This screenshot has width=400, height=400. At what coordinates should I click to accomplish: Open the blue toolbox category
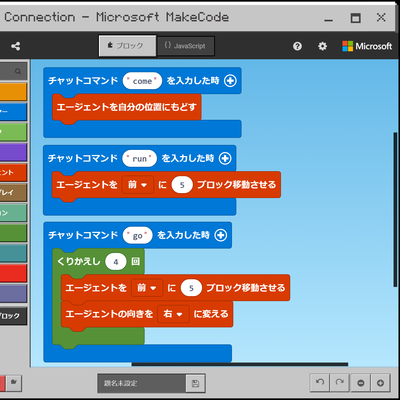pos(13,112)
